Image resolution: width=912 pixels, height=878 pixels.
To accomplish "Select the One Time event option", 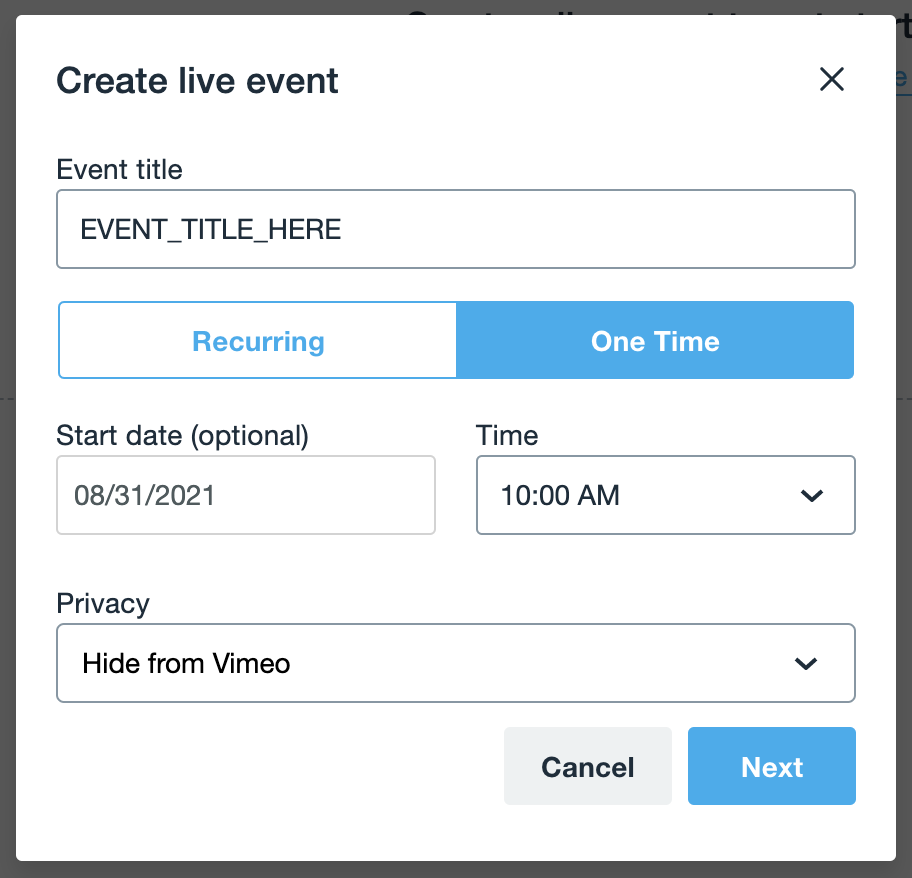I will (x=655, y=341).
